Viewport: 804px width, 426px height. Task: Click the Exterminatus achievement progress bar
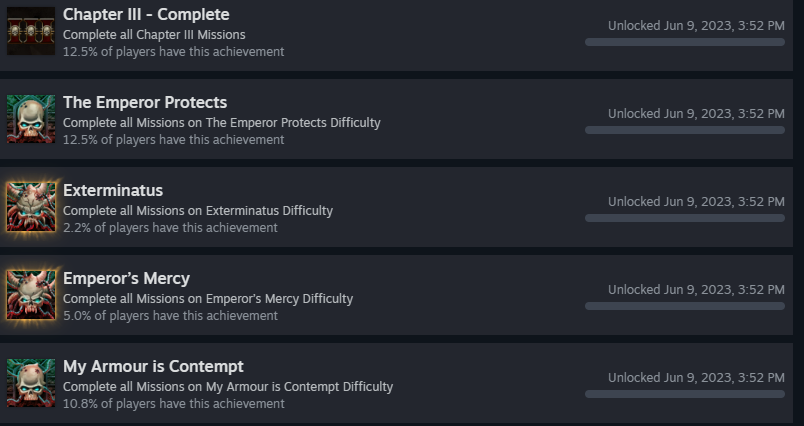coord(685,218)
